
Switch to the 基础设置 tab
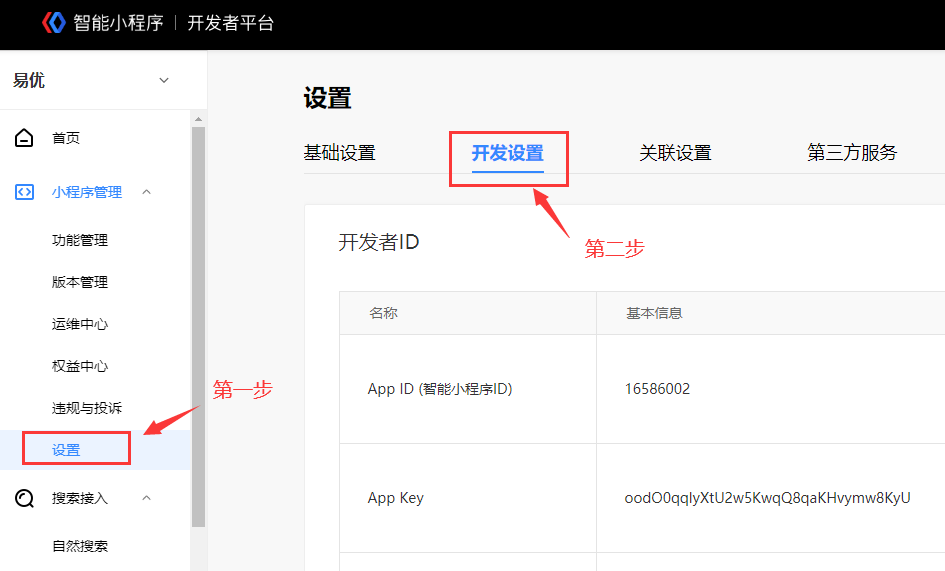(x=339, y=153)
